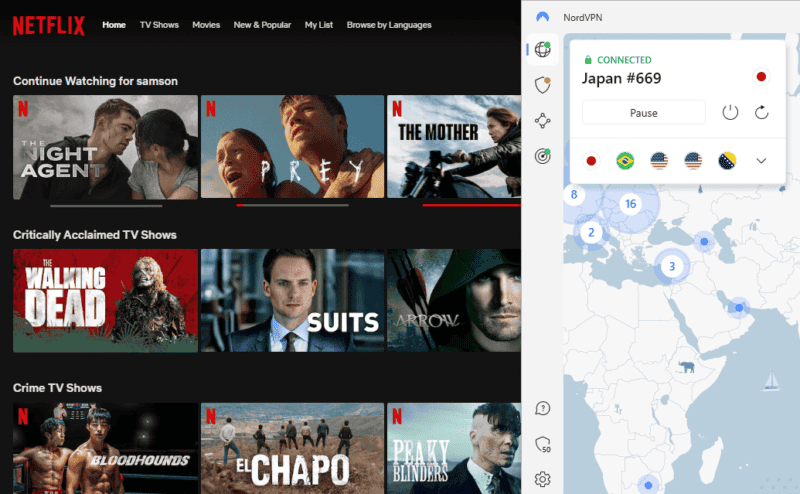Click the map cluster labeled 2
This screenshot has height=494, width=800.
(591, 233)
